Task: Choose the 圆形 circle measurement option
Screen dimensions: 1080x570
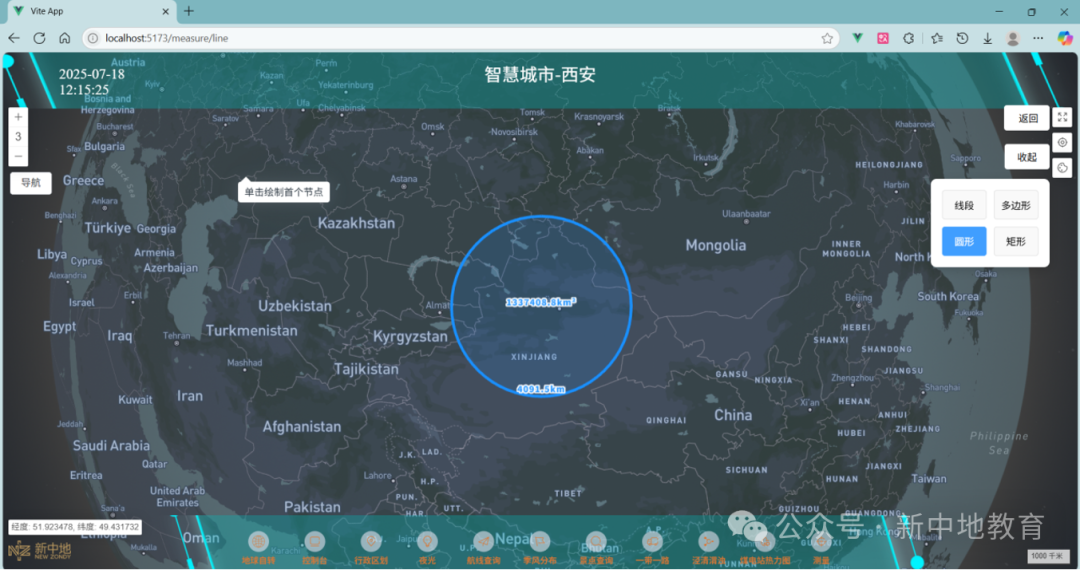Action: 964,242
